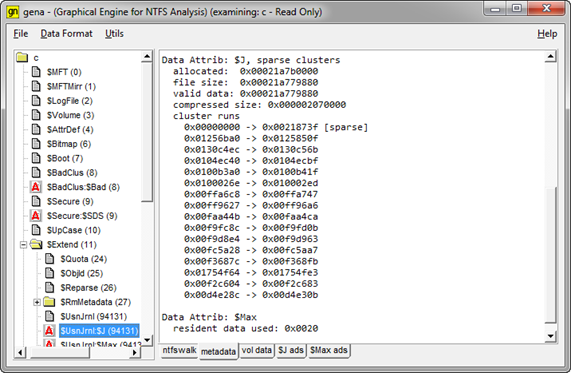Click the file icon beside $Boot (7)
Screen dimensions: 571x373
36,158
